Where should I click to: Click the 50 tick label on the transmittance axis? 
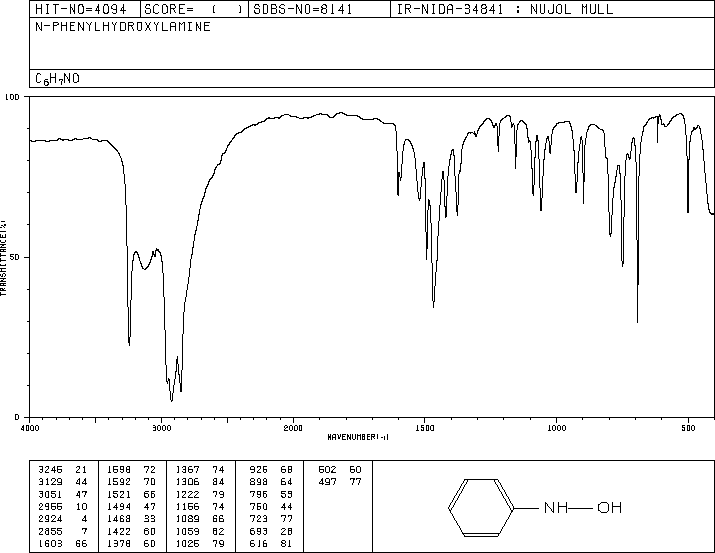pos(16,257)
